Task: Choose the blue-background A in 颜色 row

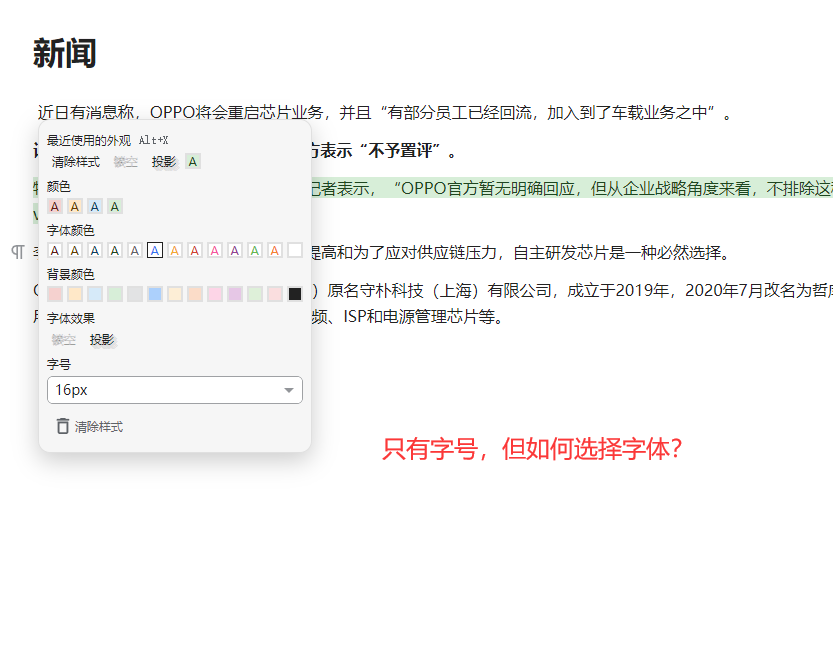Action: (95, 207)
